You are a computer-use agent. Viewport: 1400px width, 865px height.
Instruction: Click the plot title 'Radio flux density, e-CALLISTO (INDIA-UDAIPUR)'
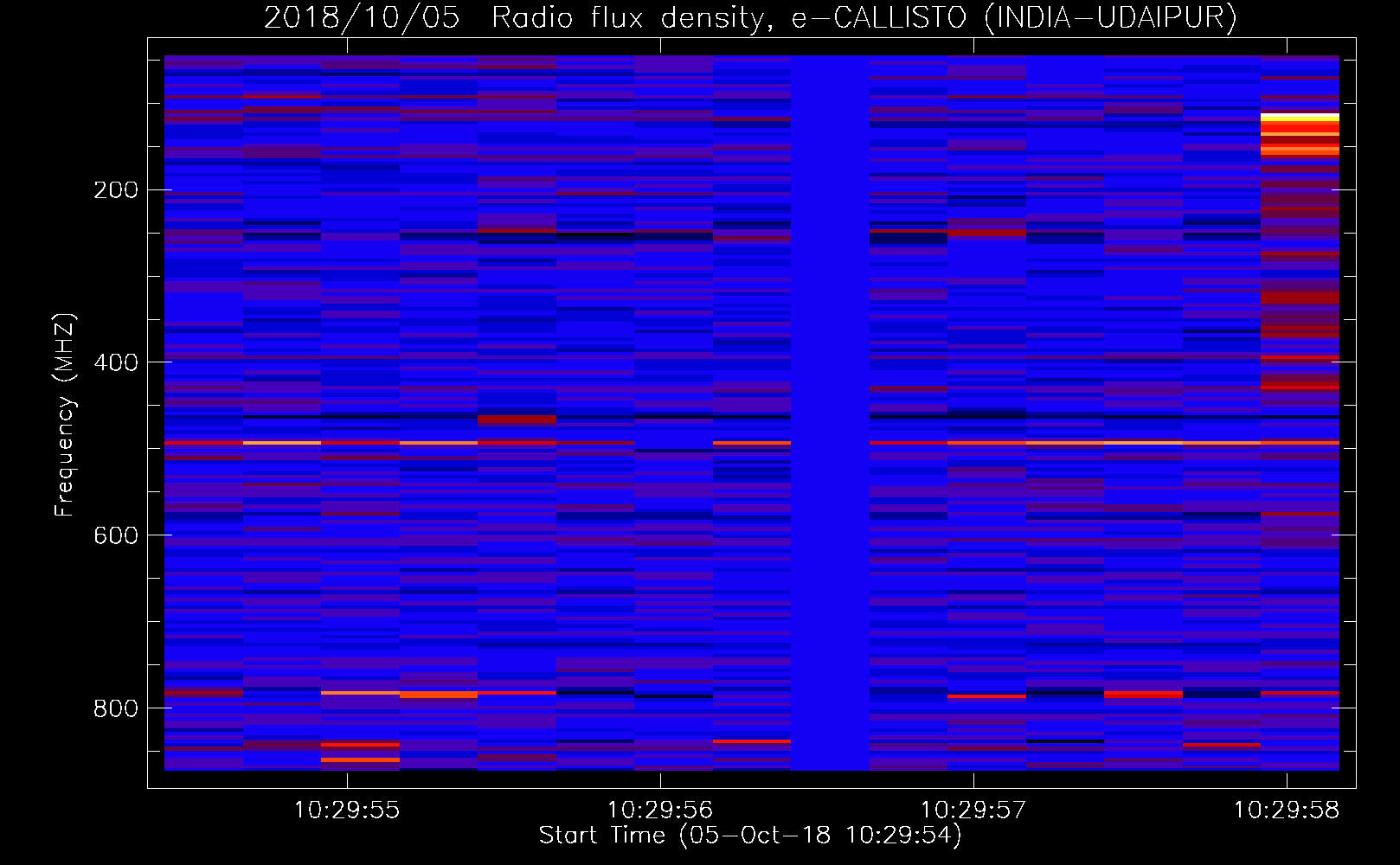click(864, 18)
